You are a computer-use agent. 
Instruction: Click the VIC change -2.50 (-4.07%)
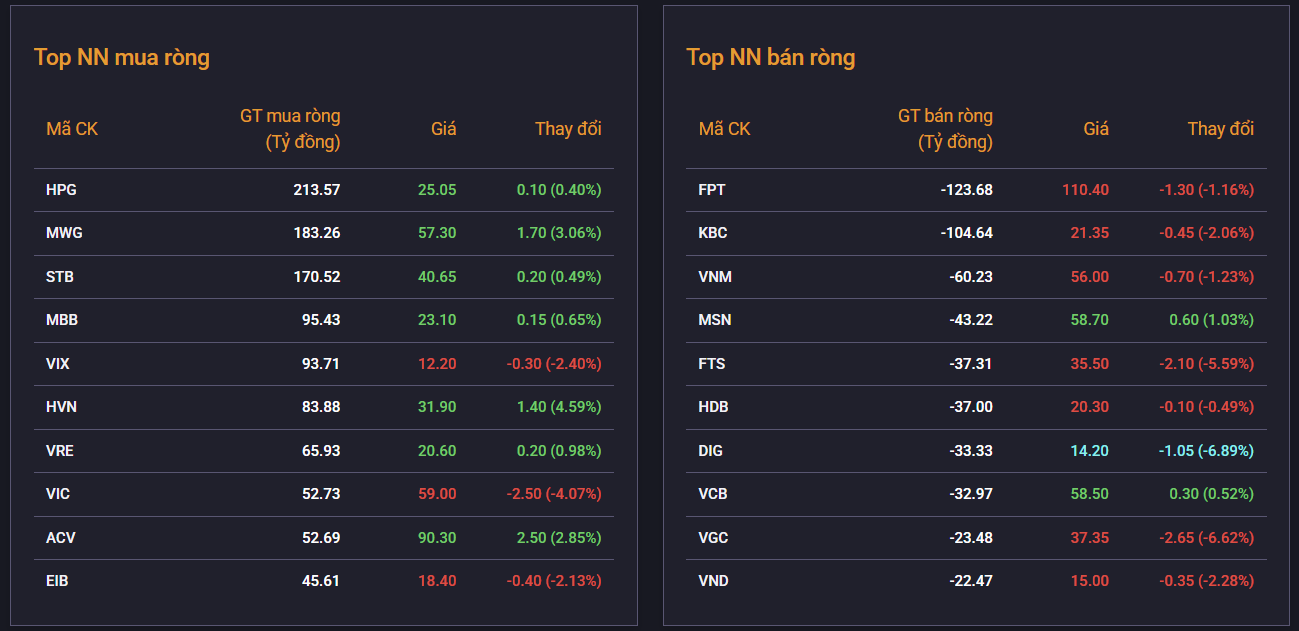click(554, 494)
